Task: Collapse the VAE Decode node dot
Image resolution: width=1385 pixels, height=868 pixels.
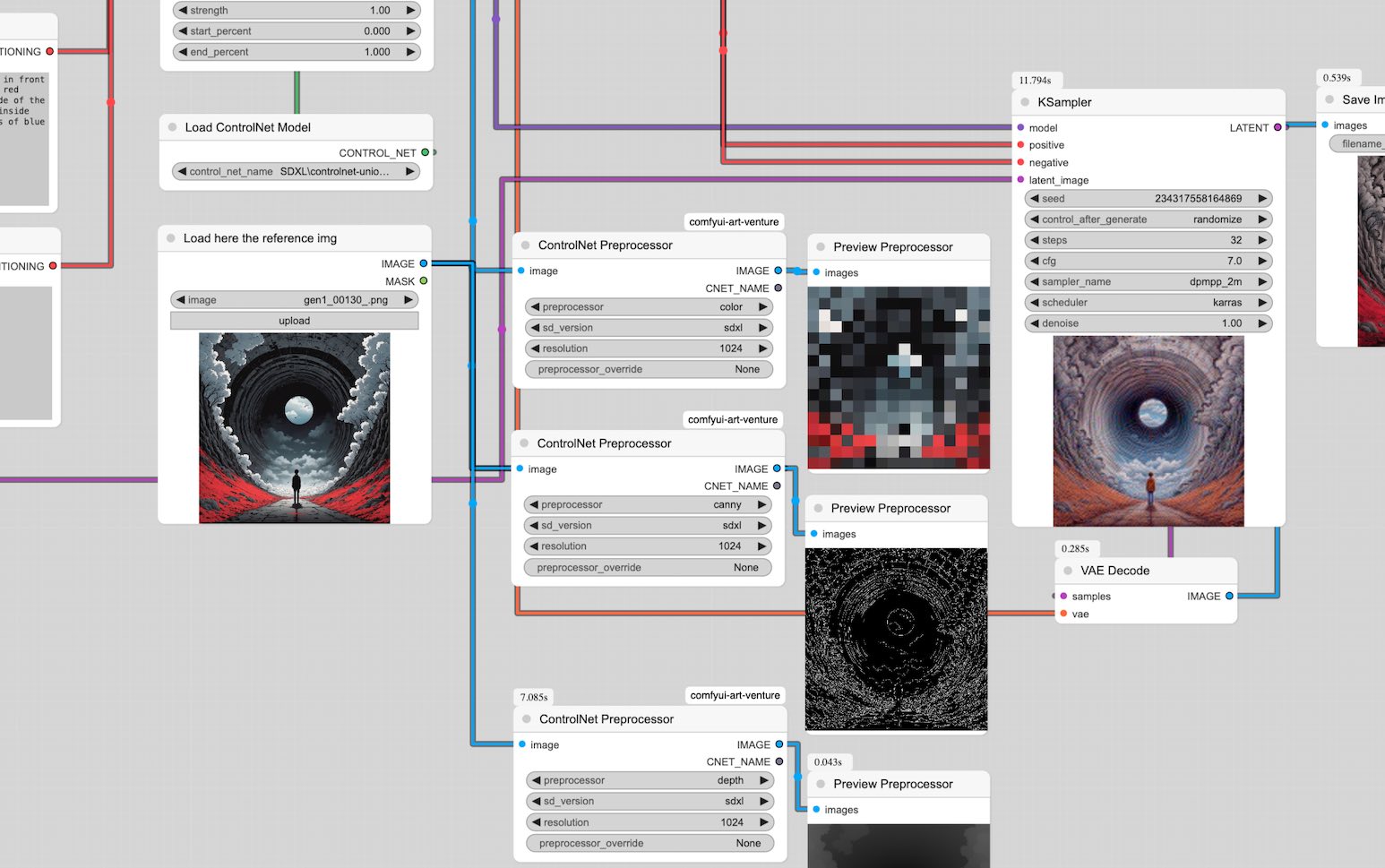Action: (x=1068, y=571)
